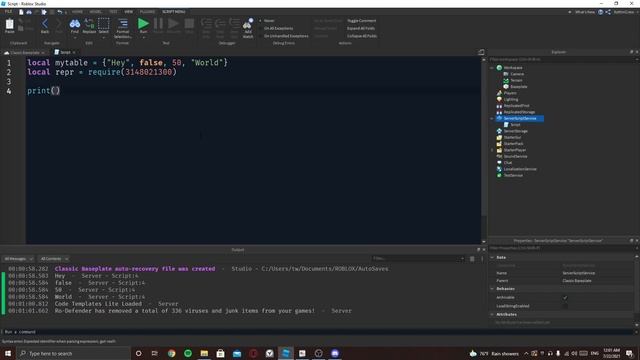Open Find with the binoculars icon
This screenshot has height=360, width=640.
[x=75, y=25]
